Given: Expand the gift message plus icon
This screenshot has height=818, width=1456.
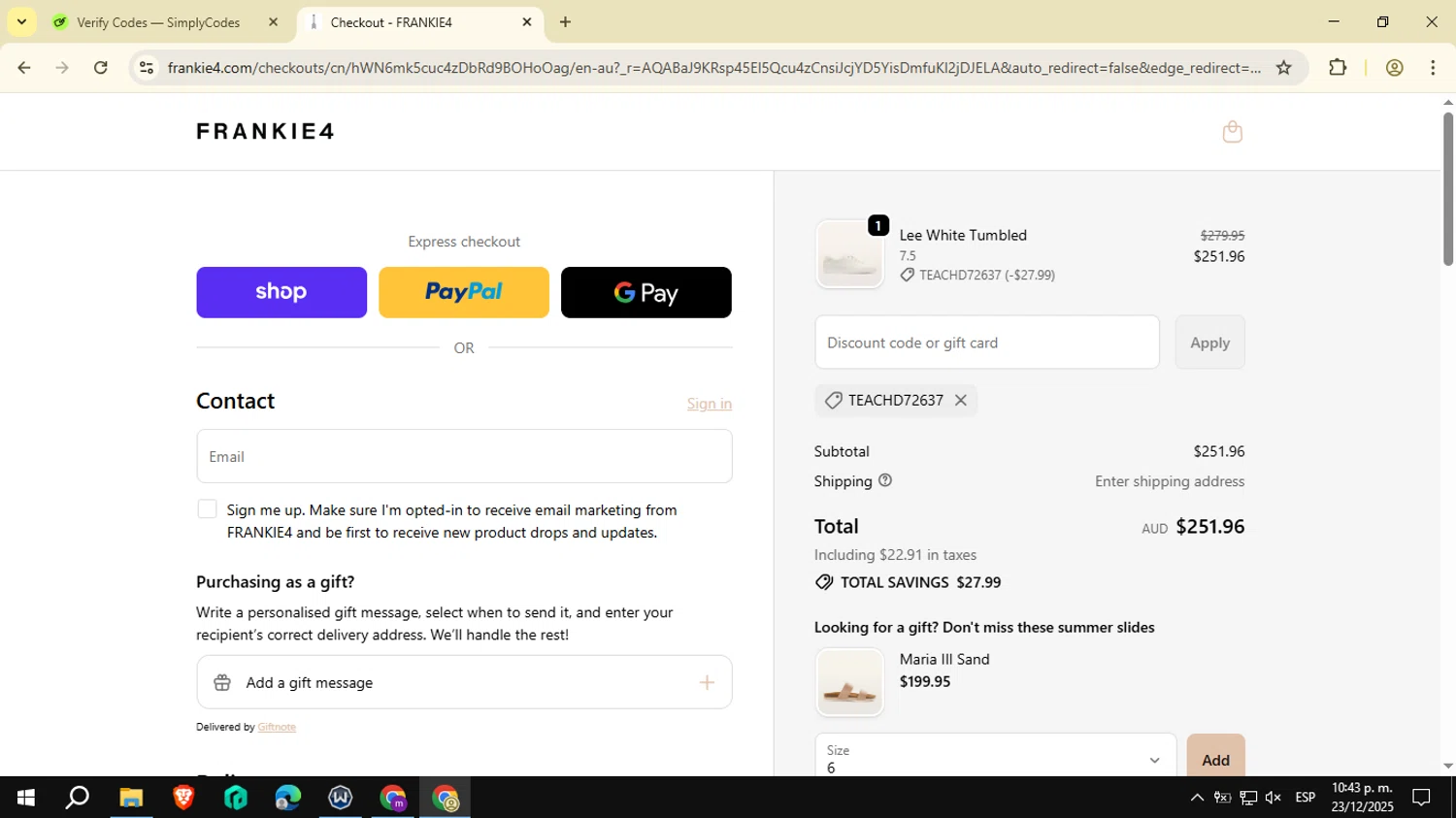Looking at the screenshot, I should pyautogui.click(x=707, y=682).
